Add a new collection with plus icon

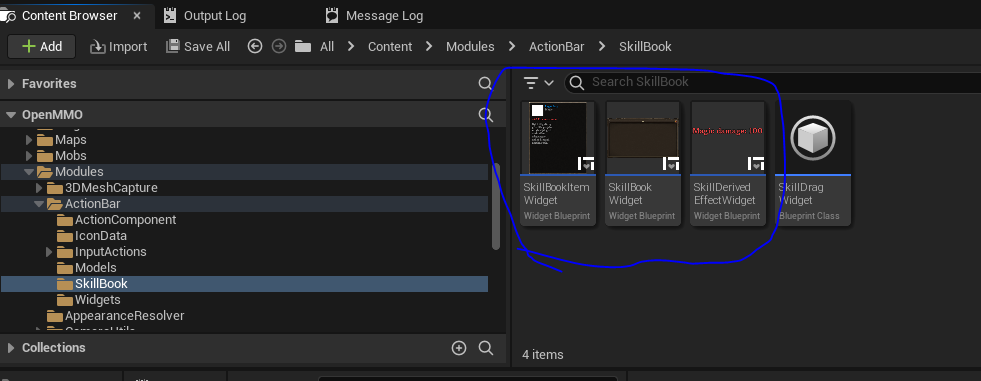pos(459,348)
